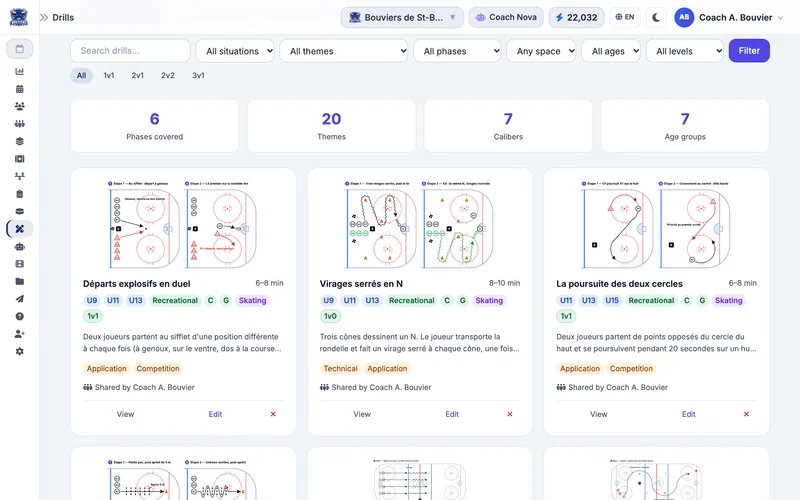Click the 7 Age groups stat card
Image resolution: width=800 pixels, height=500 pixels.
pos(685,126)
